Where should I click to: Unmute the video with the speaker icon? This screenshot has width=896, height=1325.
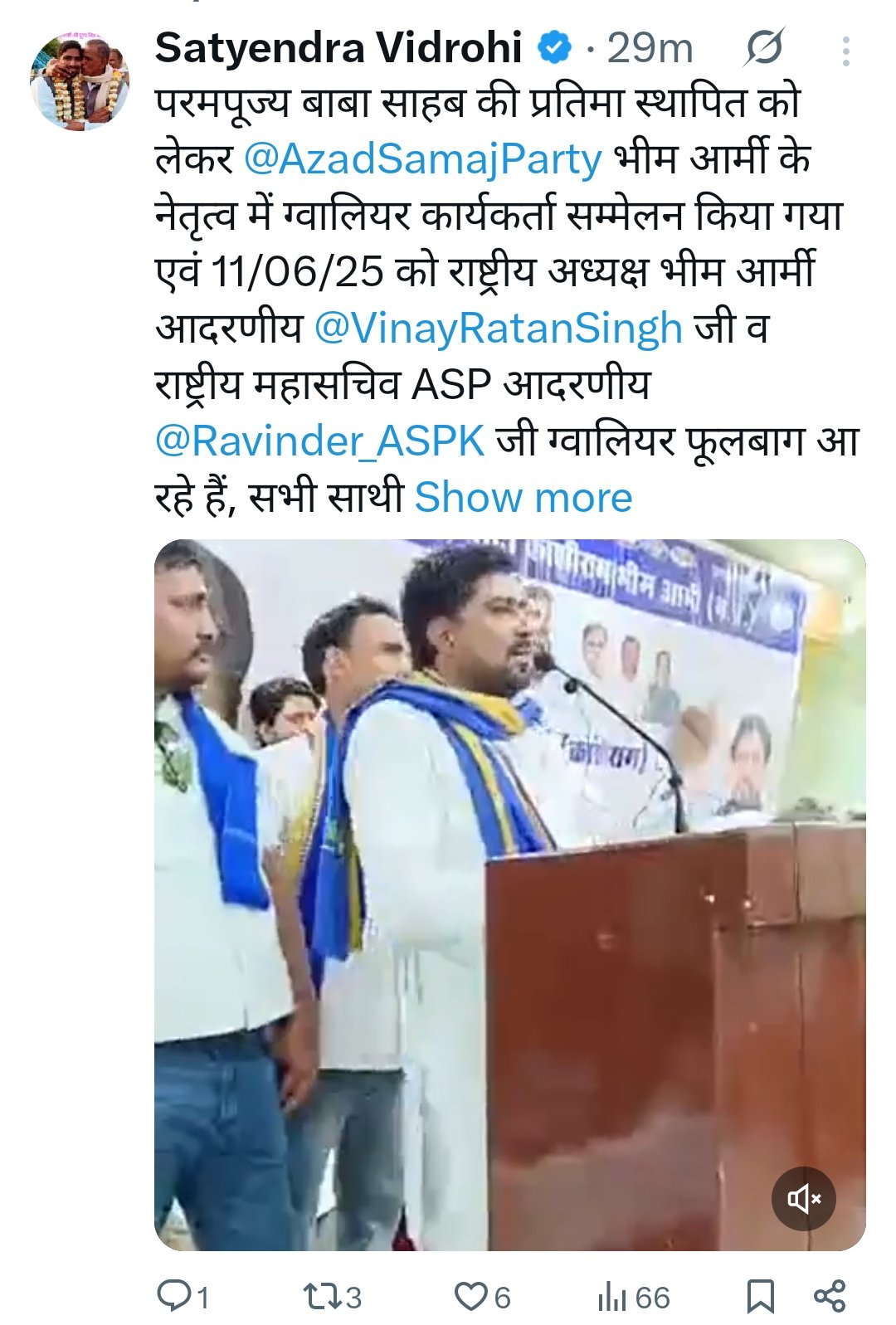(x=803, y=1198)
